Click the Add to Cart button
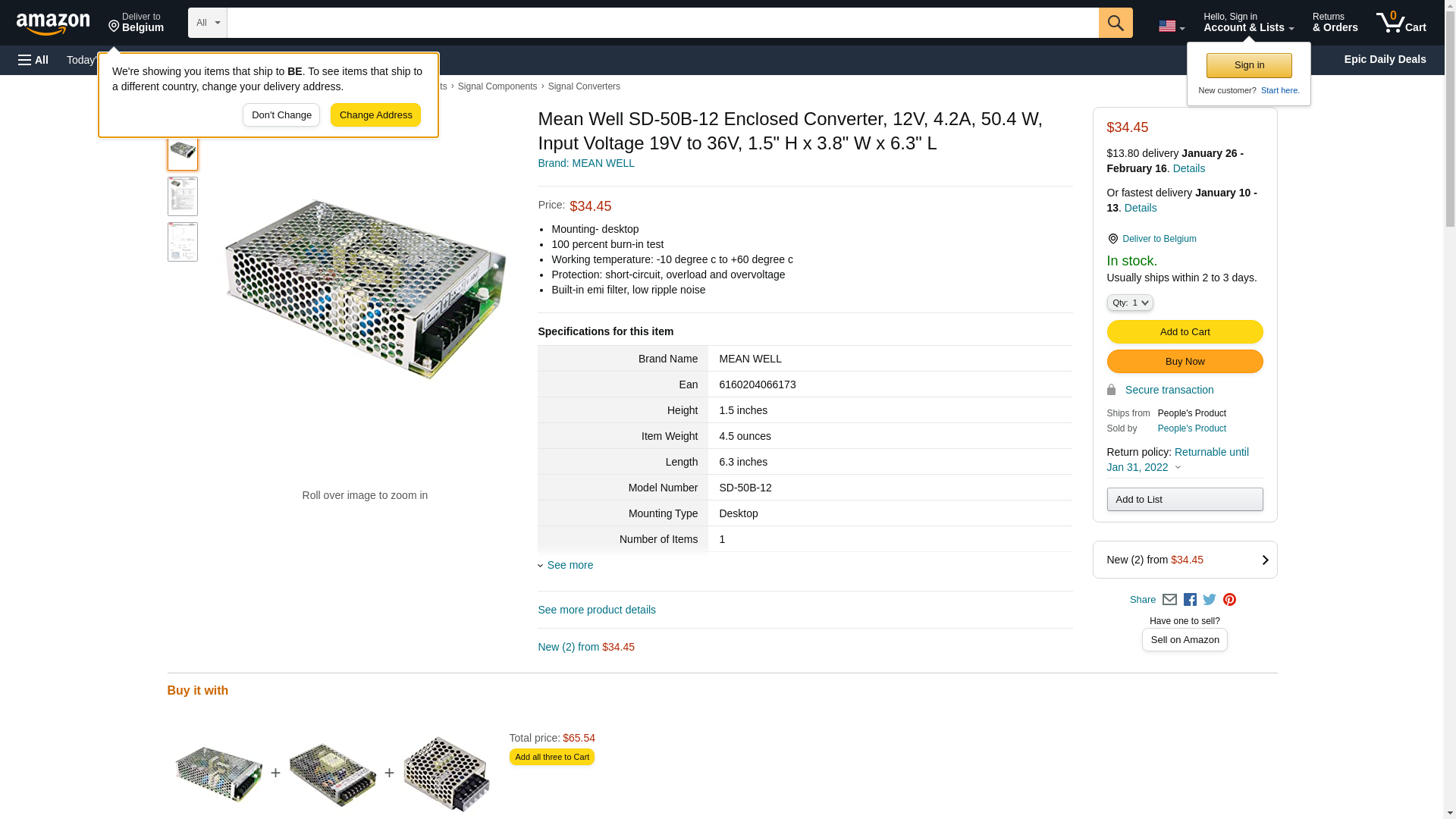 pos(1184,332)
